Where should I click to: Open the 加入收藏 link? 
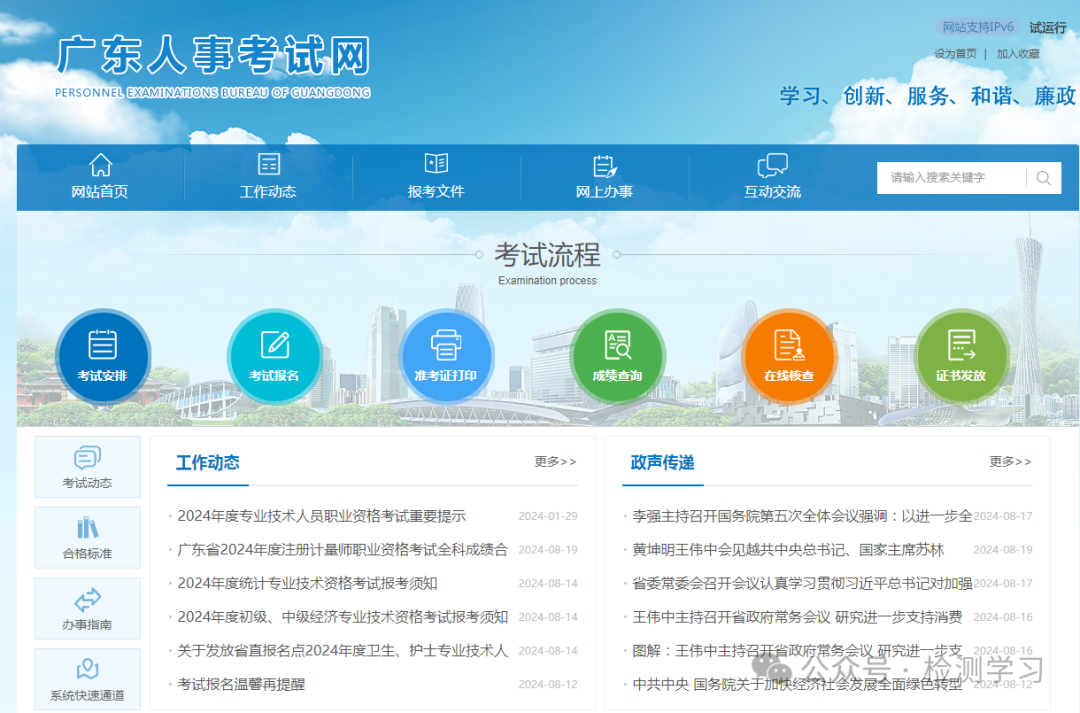coord(1018,52)
